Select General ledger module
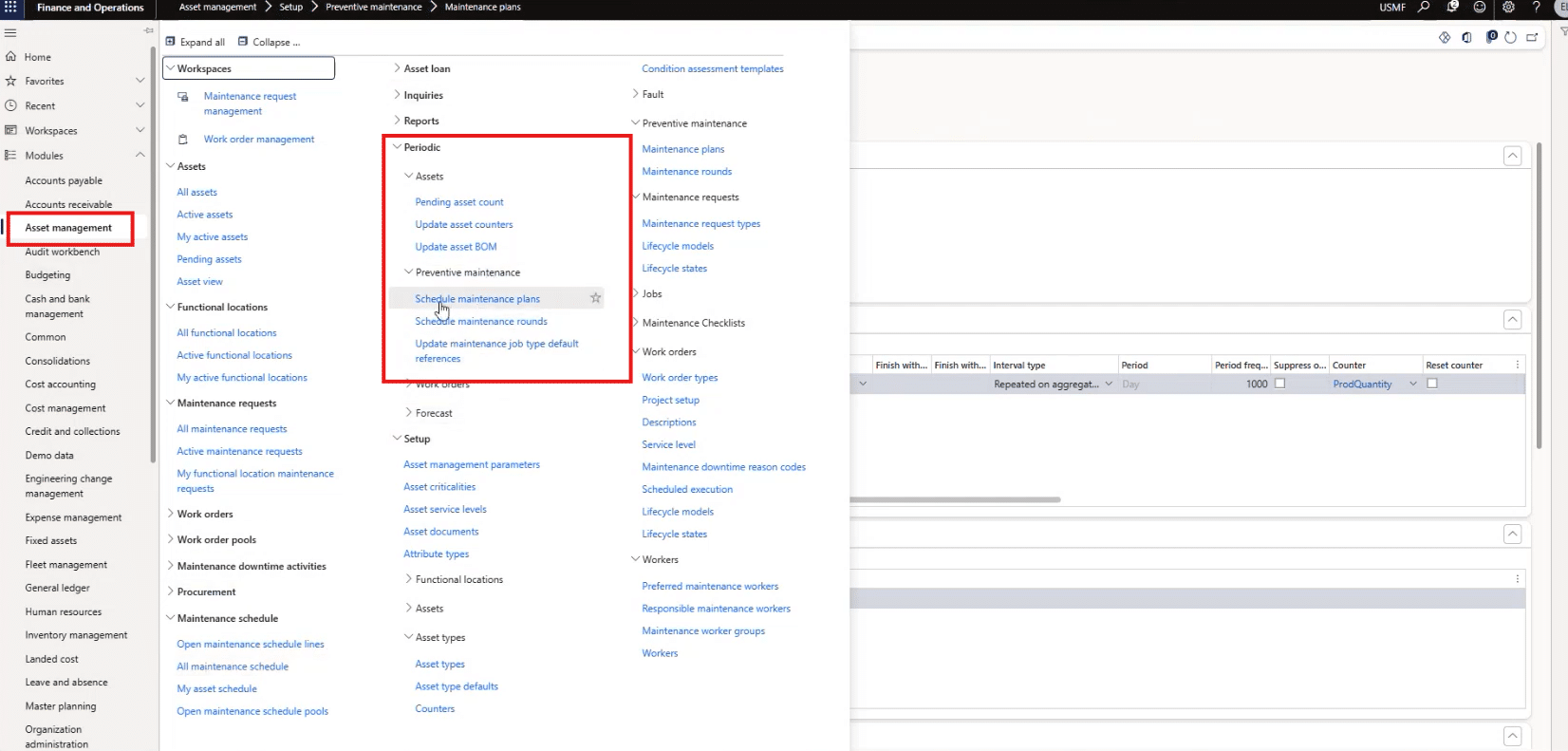The image size is (1568, 751). 57,588
